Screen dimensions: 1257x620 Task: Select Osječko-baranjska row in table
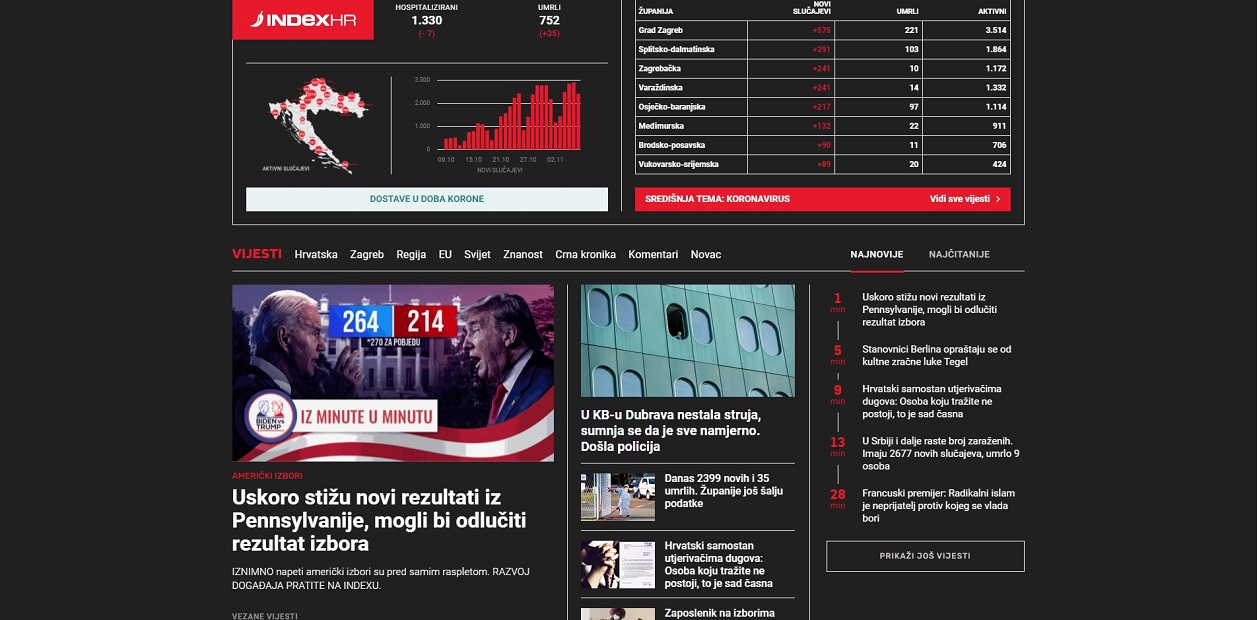pos(823,106)
